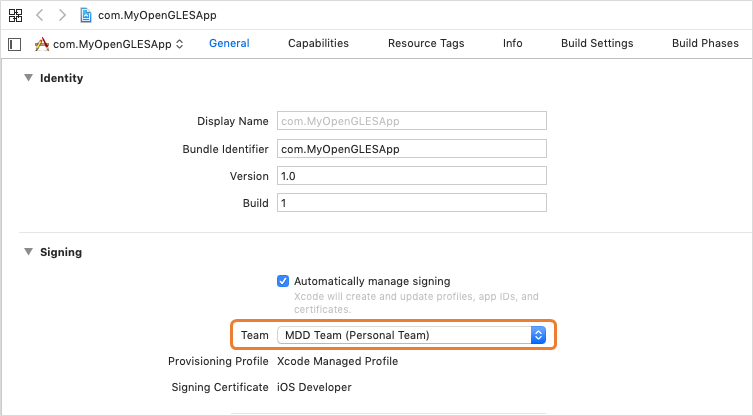Click the Xcode Managed Profile text
This screenshot has width=753, height=416.
(337, 361)
